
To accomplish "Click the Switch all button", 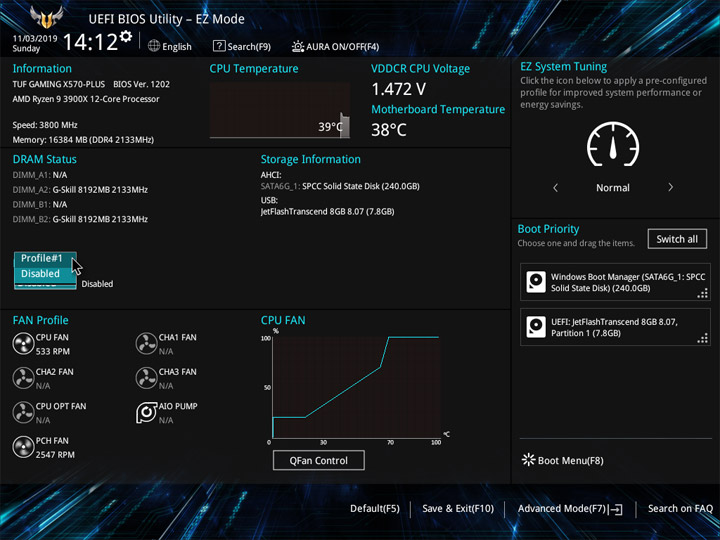I will point(677,239).
